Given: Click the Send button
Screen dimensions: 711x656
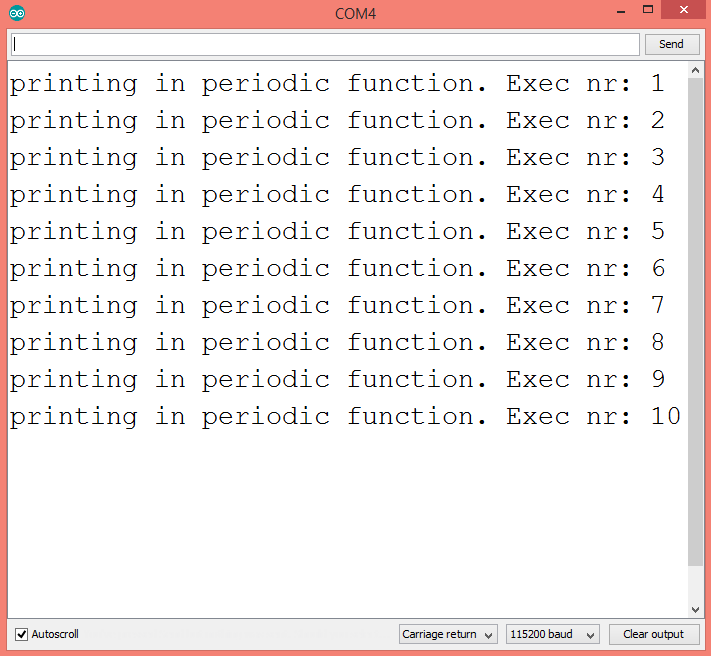Looking at the screenshot, I should pyautogui.click(x=672, y=44).
